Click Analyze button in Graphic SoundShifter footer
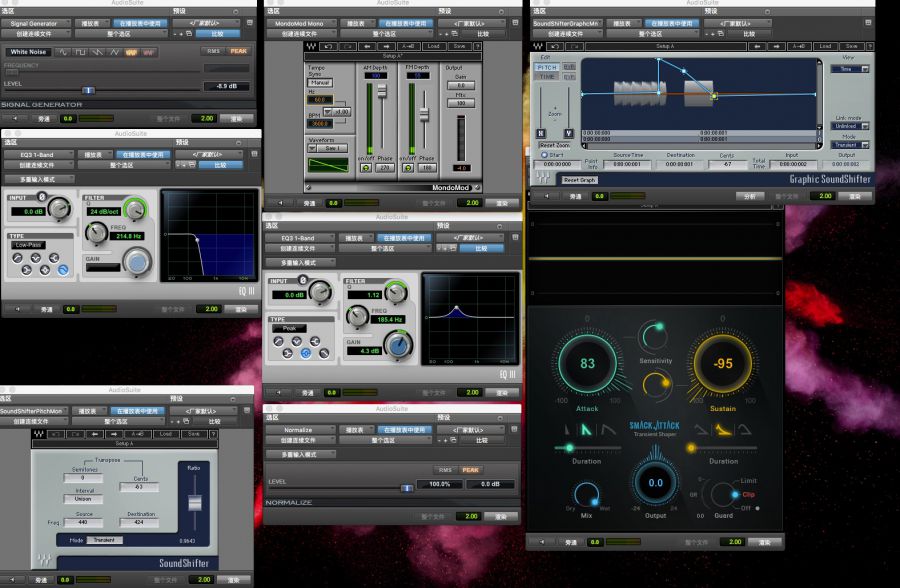This screenshot has width=900, height=588. coord(750,196)
